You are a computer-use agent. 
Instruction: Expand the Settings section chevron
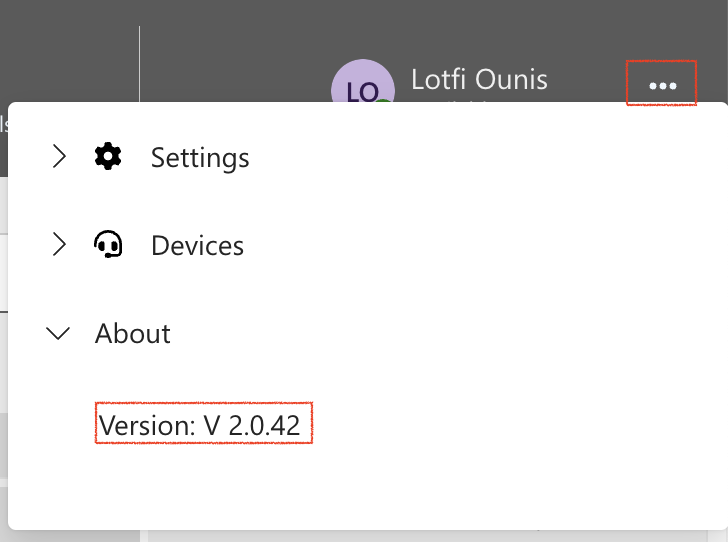59,156
